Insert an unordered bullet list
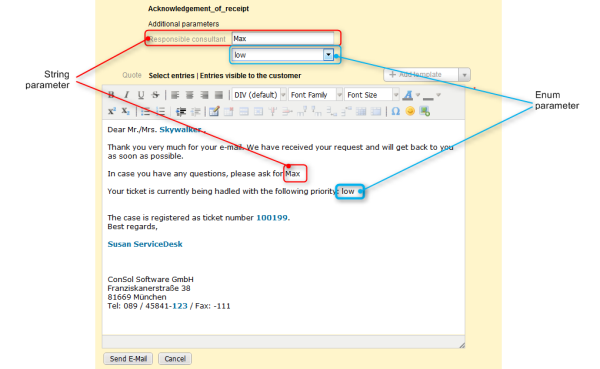 point(145,111)
